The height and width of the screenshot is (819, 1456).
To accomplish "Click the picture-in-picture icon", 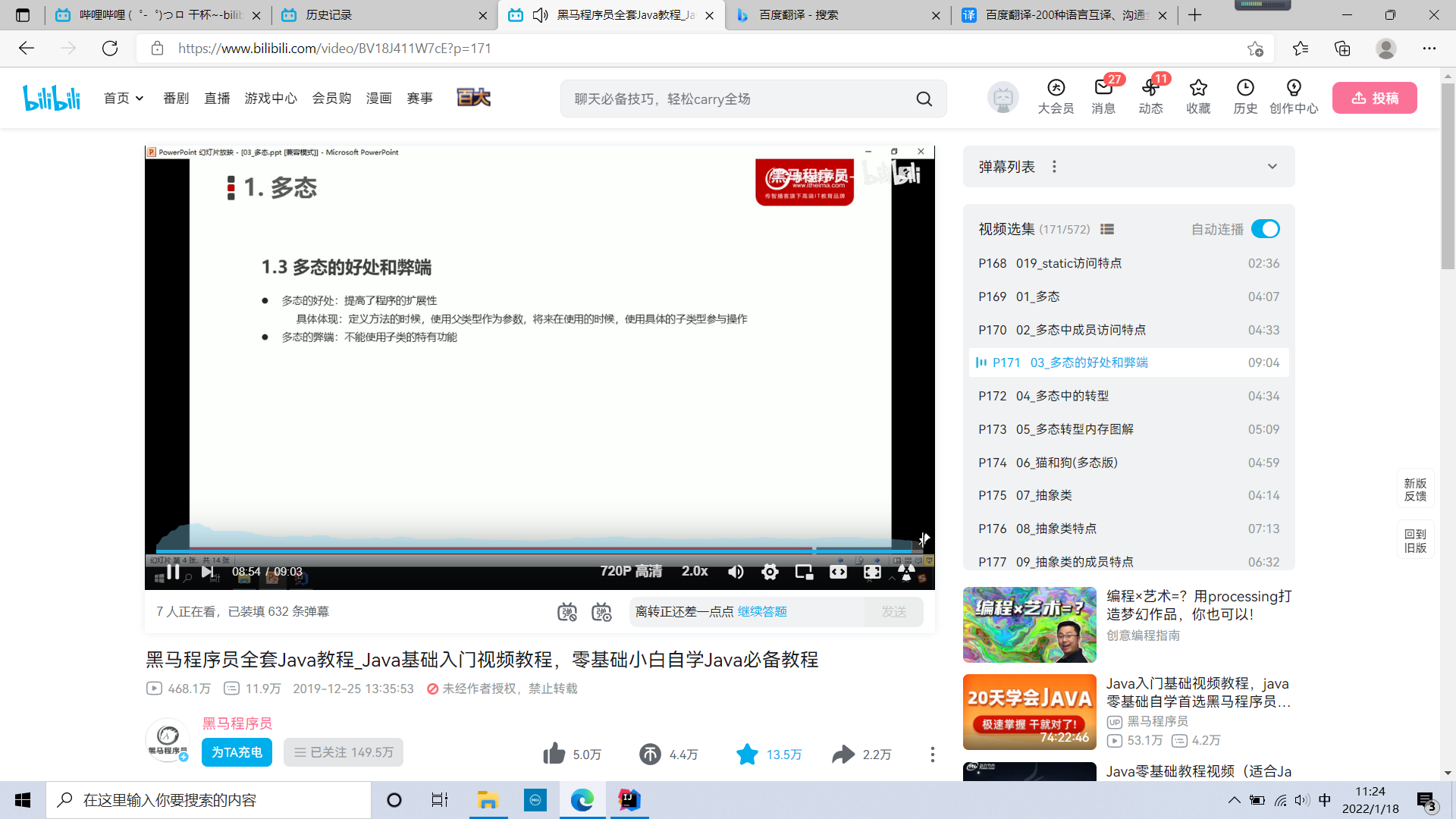I will tap(805, 573).
